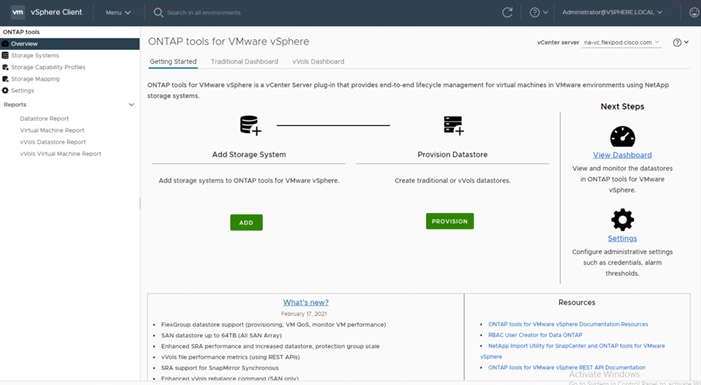Image resolution: width=701 pixels, height=385 pixels.
Task: Click 'SAN datastore up to 64TB' list item
Action: tap(221, 335)
